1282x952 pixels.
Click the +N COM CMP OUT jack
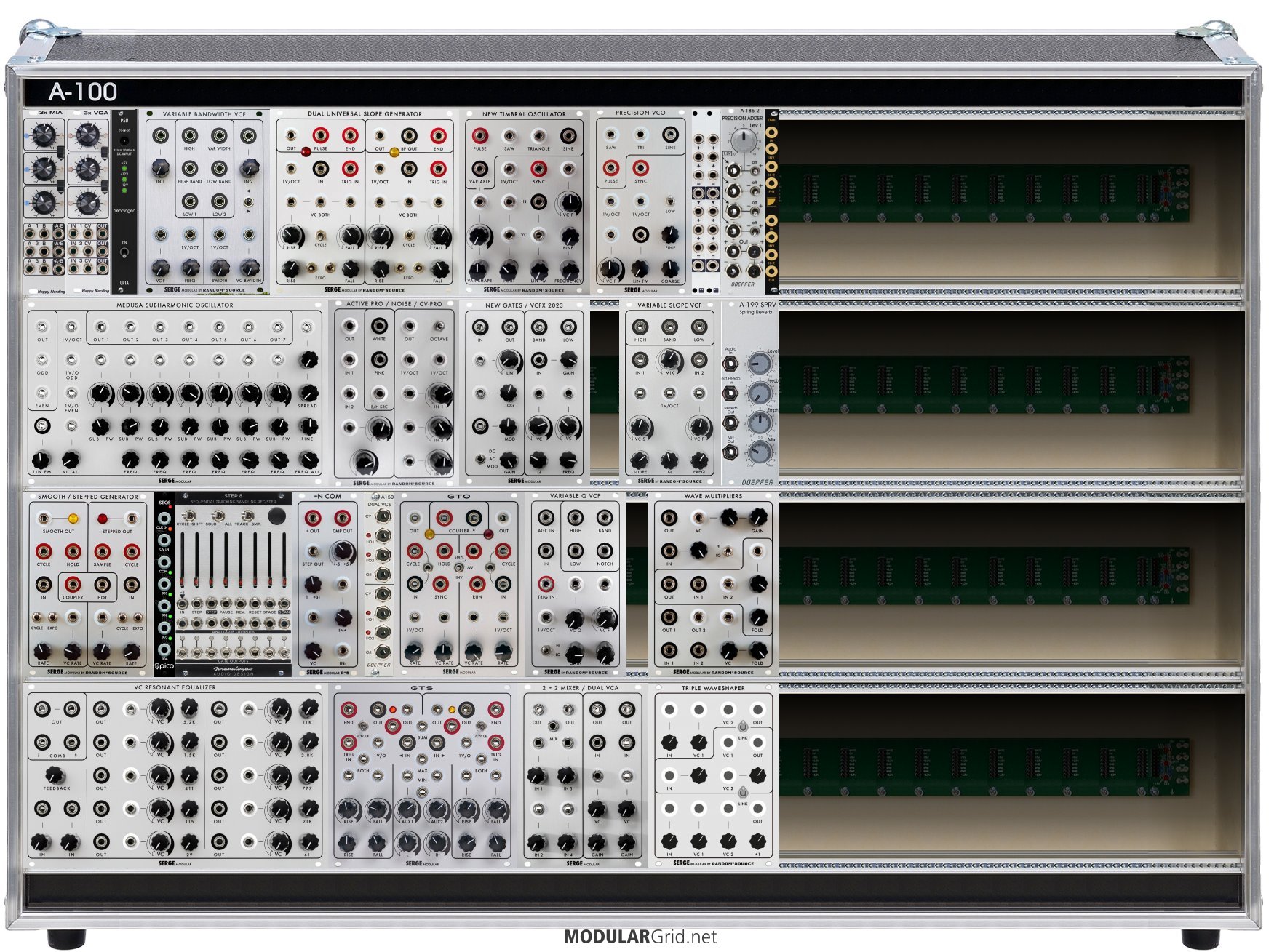pos(342,518)
